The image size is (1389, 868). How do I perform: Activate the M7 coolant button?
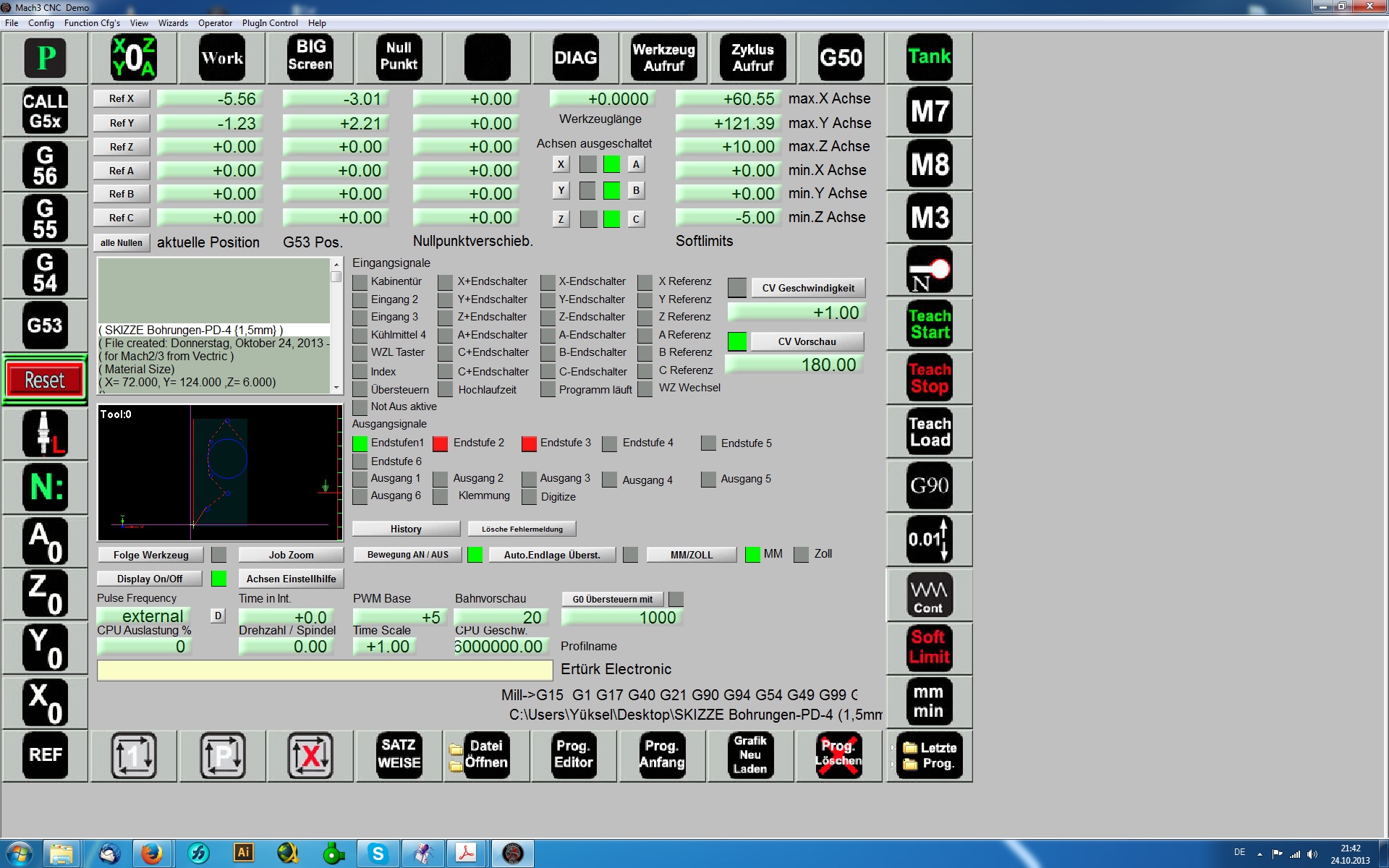click(930, 111)
